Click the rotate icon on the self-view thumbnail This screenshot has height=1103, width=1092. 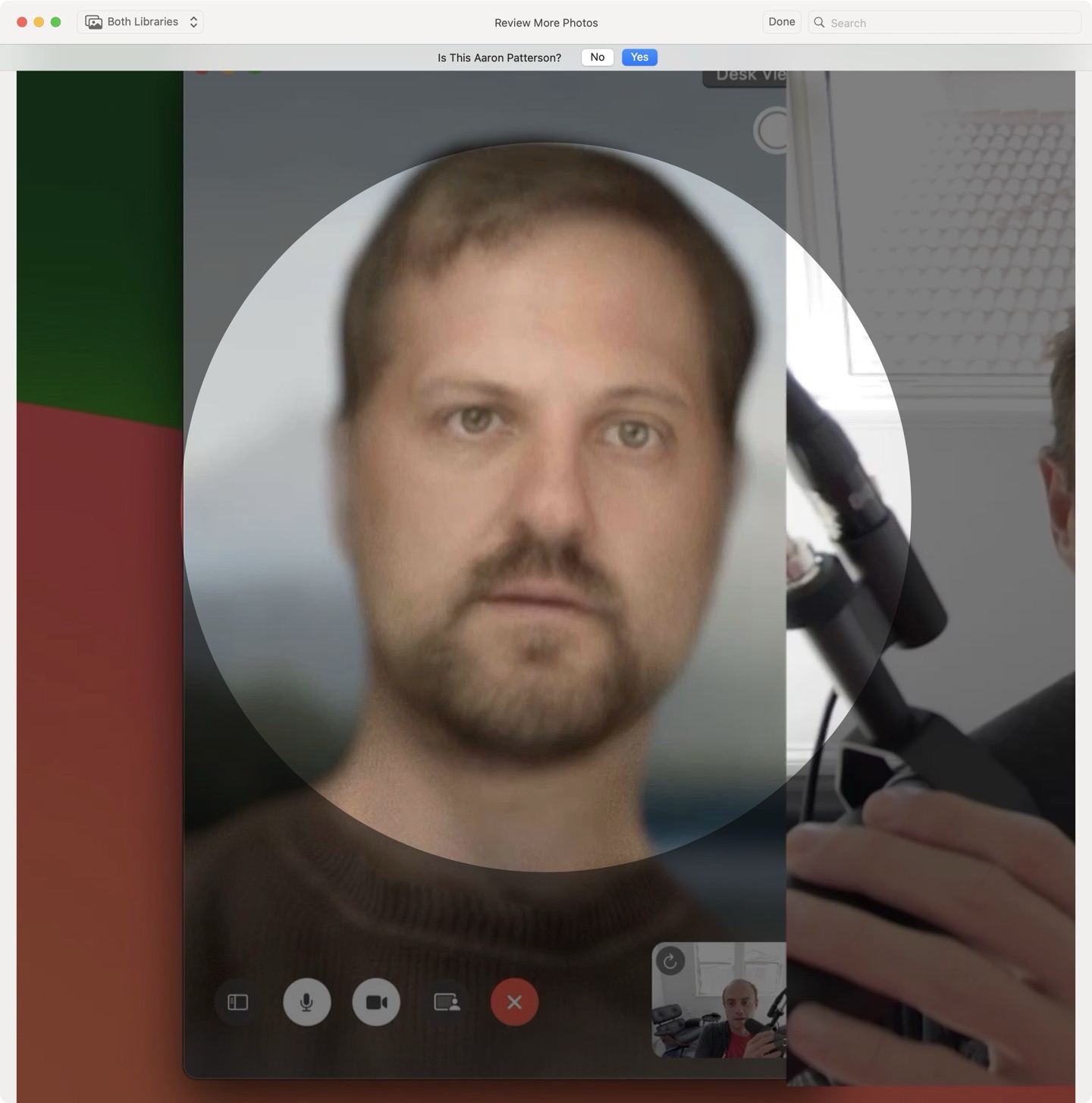[x=670, y=962]
